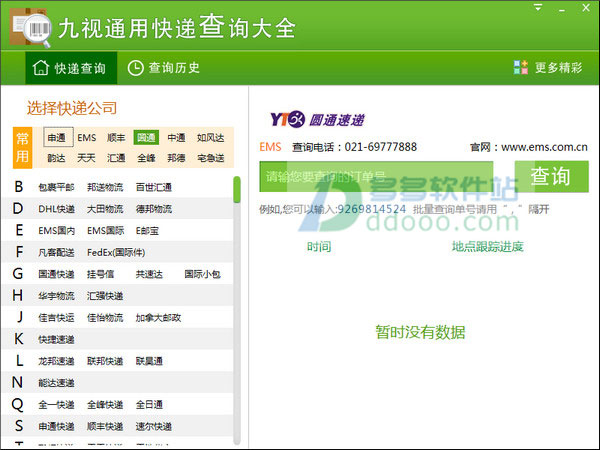The image size is (600, 450).
Task: Select EMS国内 in row E
Action: [x=57, y=231]
